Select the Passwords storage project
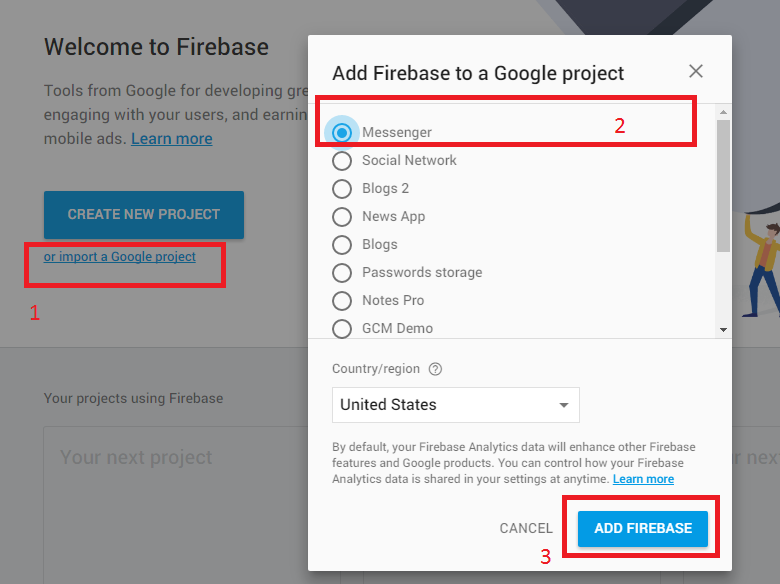This screenshot has height=584, width=780. pyautogui.click(x=342, y=272)
